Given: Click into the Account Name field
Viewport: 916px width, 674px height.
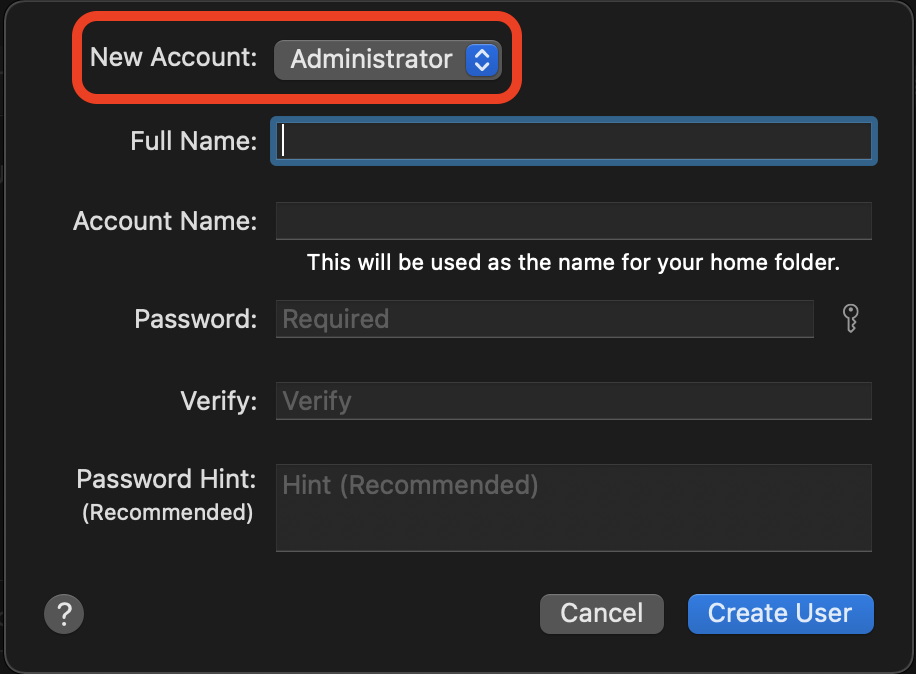Looking at the screenshot, I should pyautogui.click(x=573, y=221).
